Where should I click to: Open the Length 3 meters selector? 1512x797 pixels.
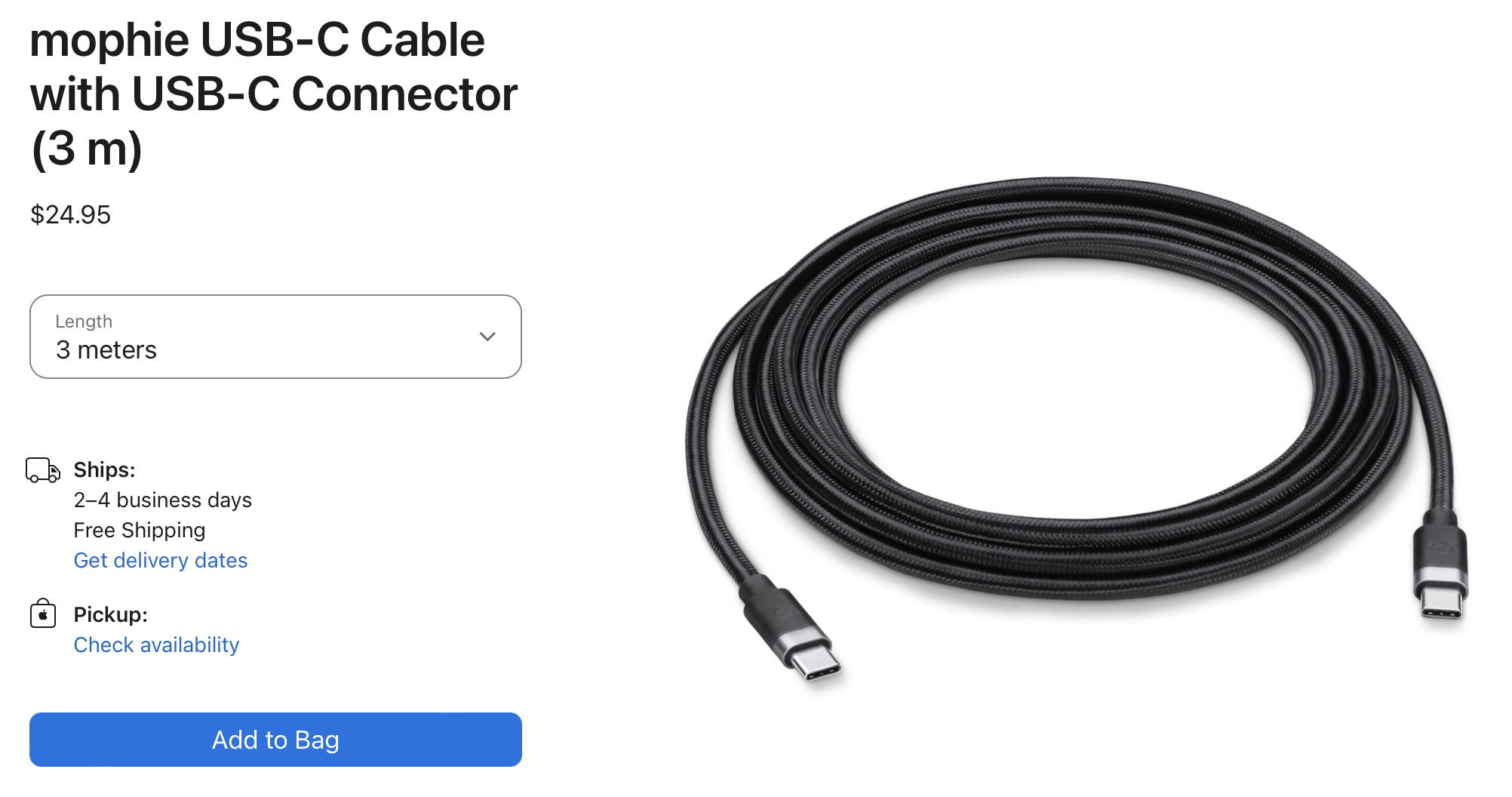click(275, 337)
